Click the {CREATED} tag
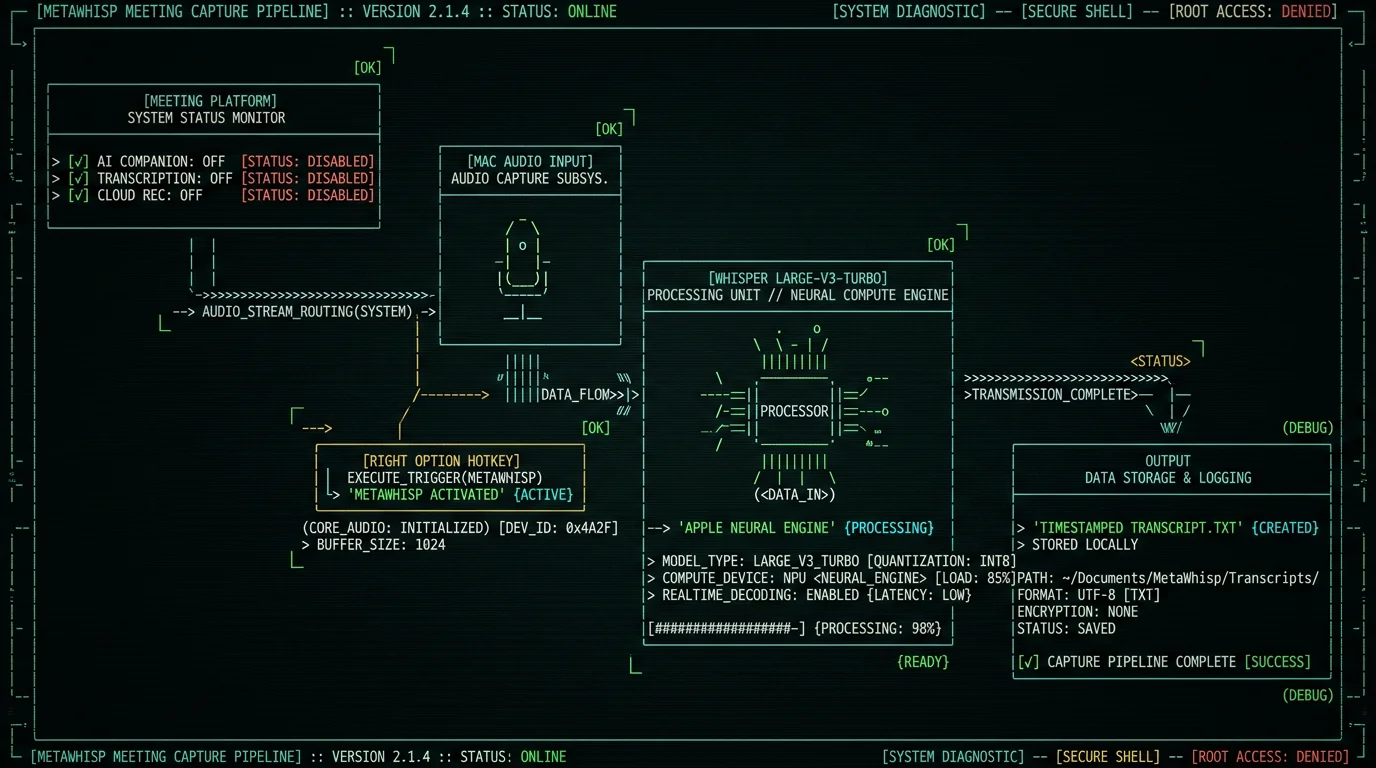 click(x=1285, y=528)
